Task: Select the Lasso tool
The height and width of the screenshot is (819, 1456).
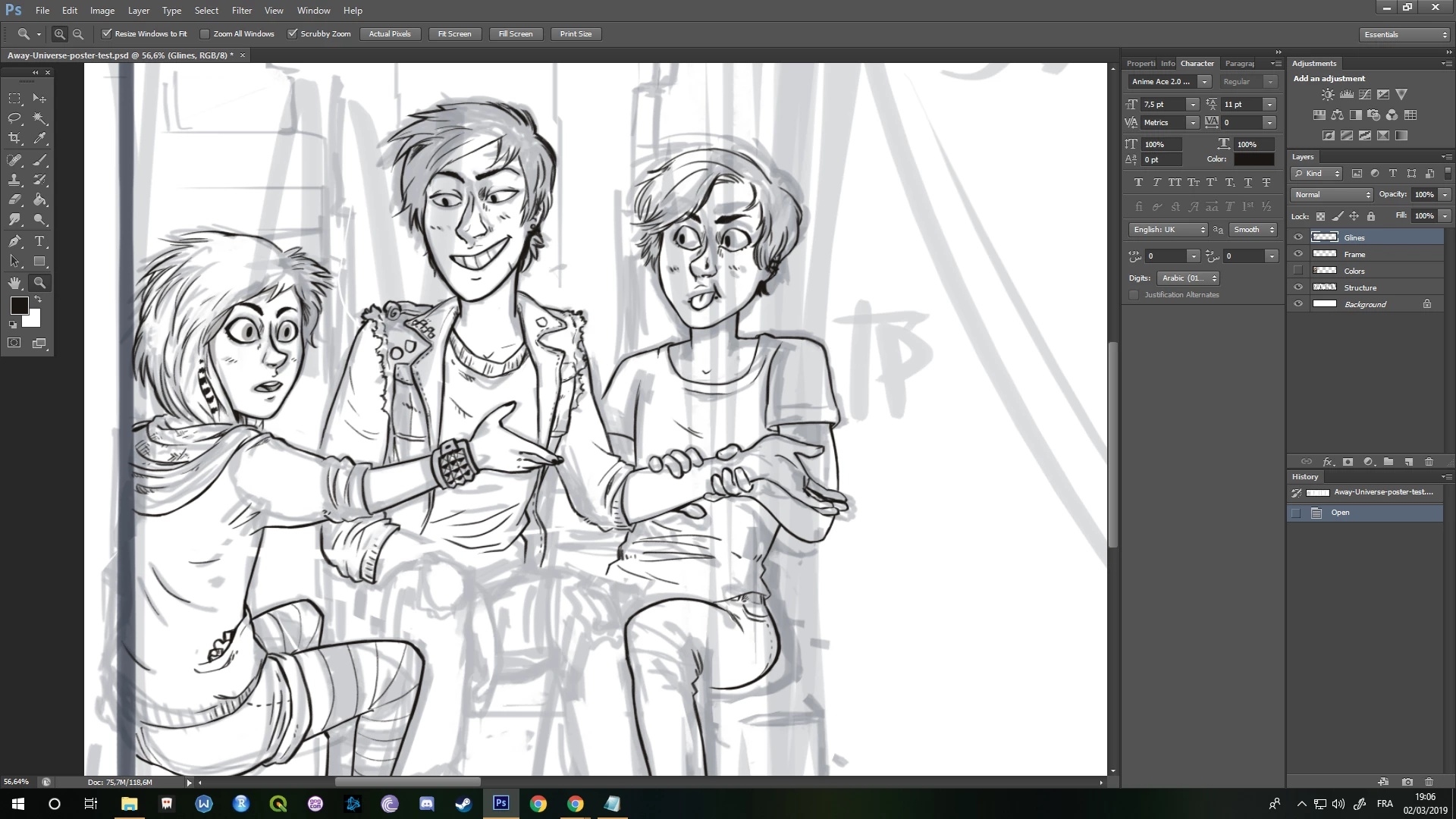Action: [x=14, y=118]
